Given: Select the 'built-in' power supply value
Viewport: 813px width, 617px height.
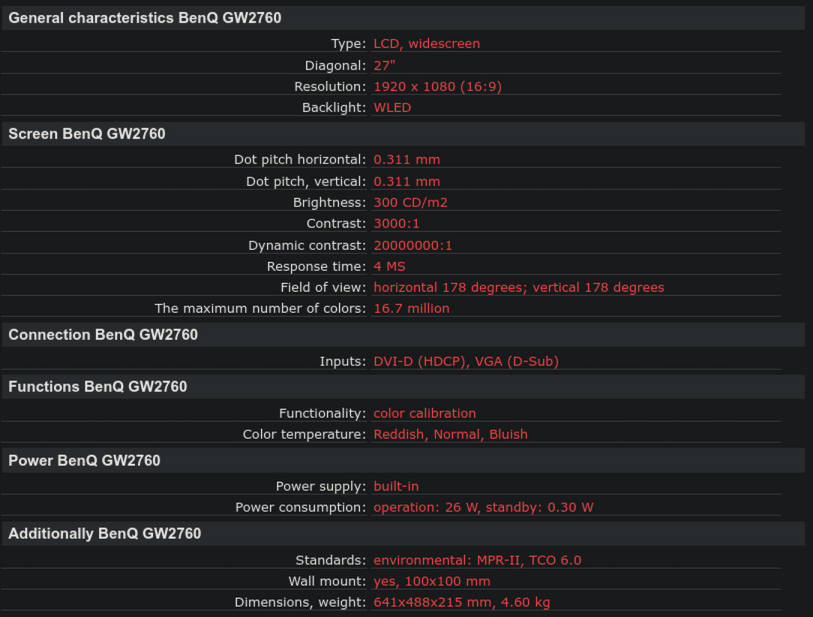Looking at the screenshot, I should (396, 486).
